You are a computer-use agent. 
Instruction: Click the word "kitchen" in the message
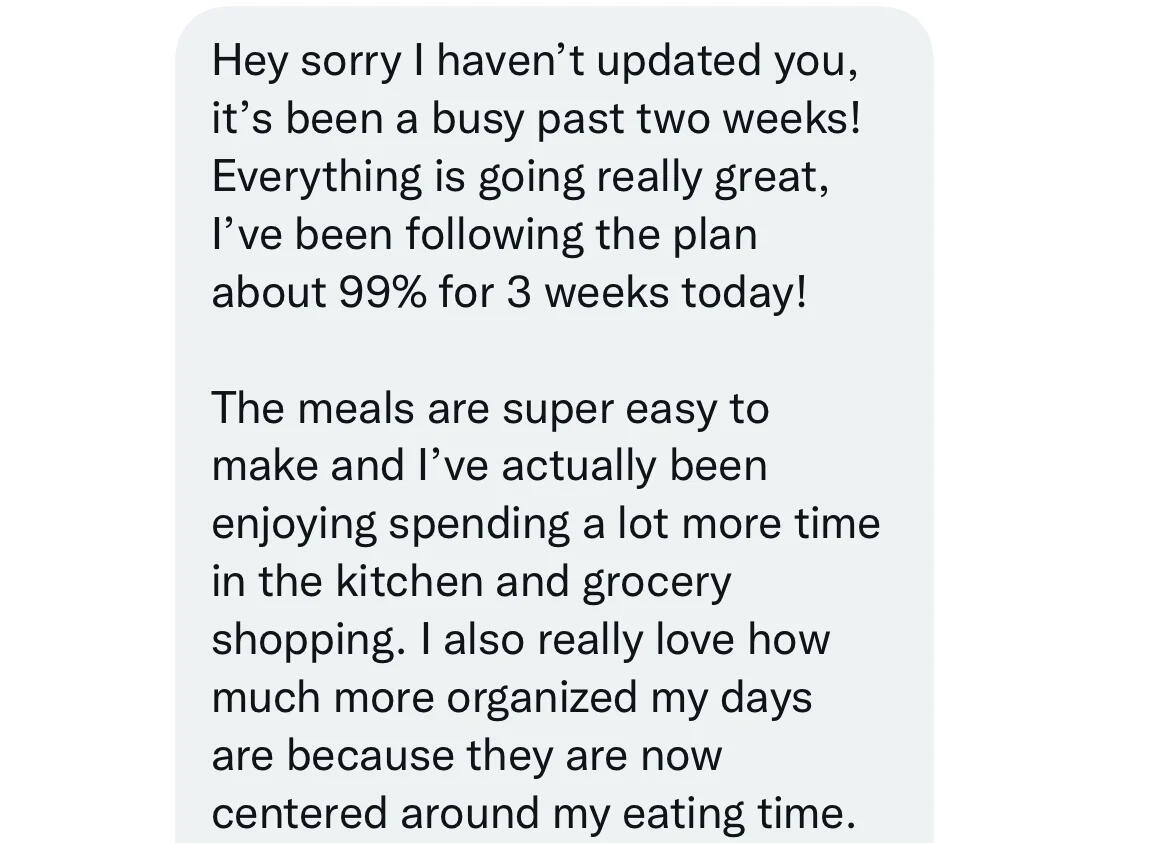408,583
